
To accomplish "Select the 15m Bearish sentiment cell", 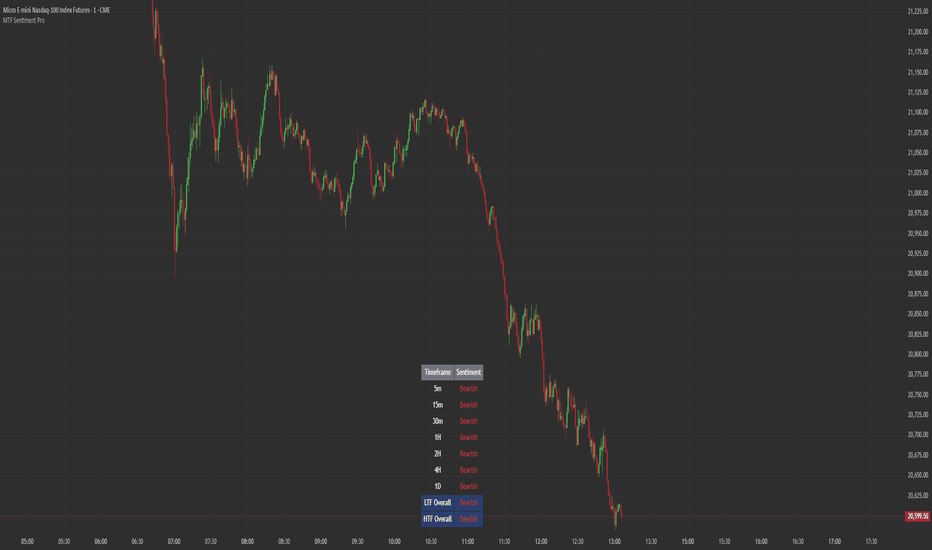I will point(468,405).
